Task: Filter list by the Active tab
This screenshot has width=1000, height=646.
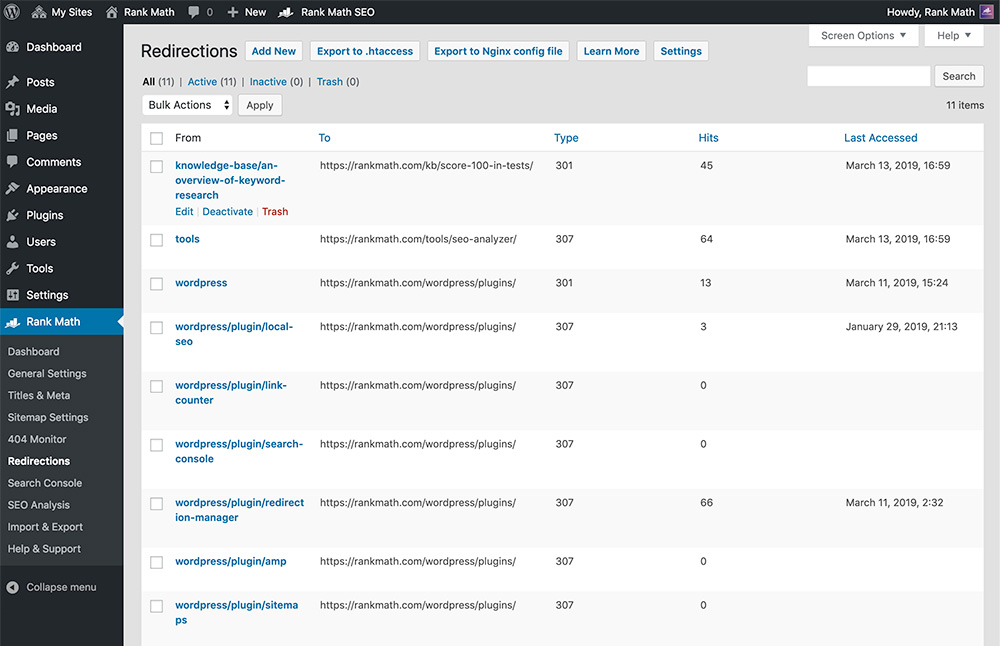Action: click(x=202, y=82)
